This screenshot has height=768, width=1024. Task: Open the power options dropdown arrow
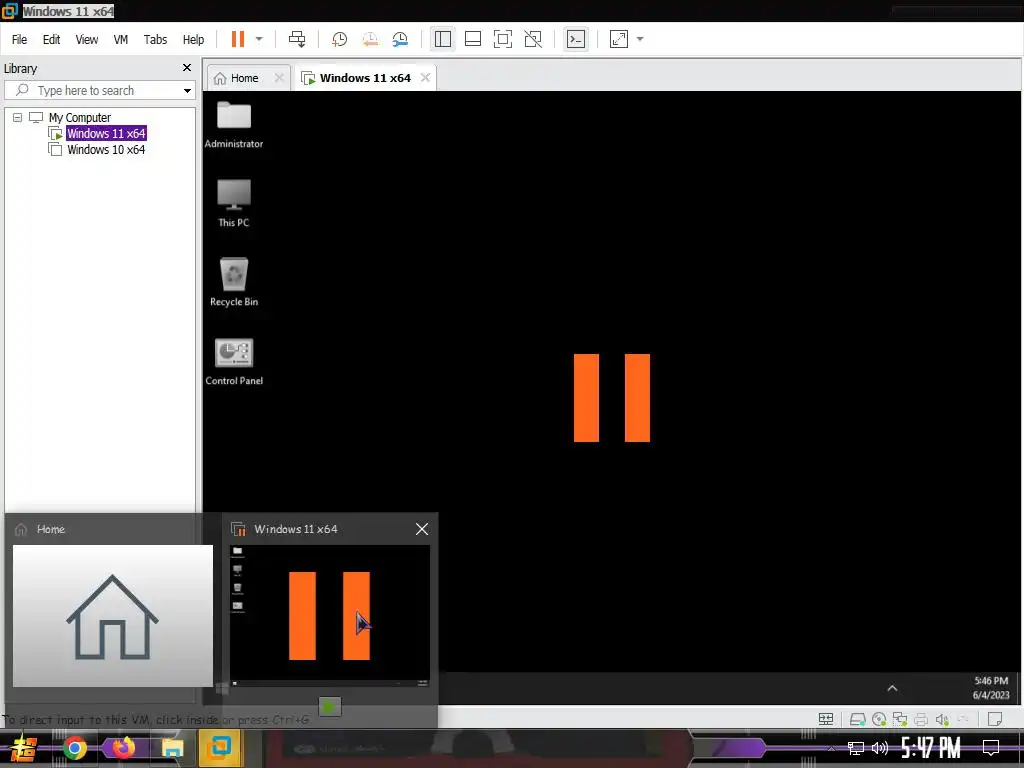pyautogui.click(x=259, y=39)
